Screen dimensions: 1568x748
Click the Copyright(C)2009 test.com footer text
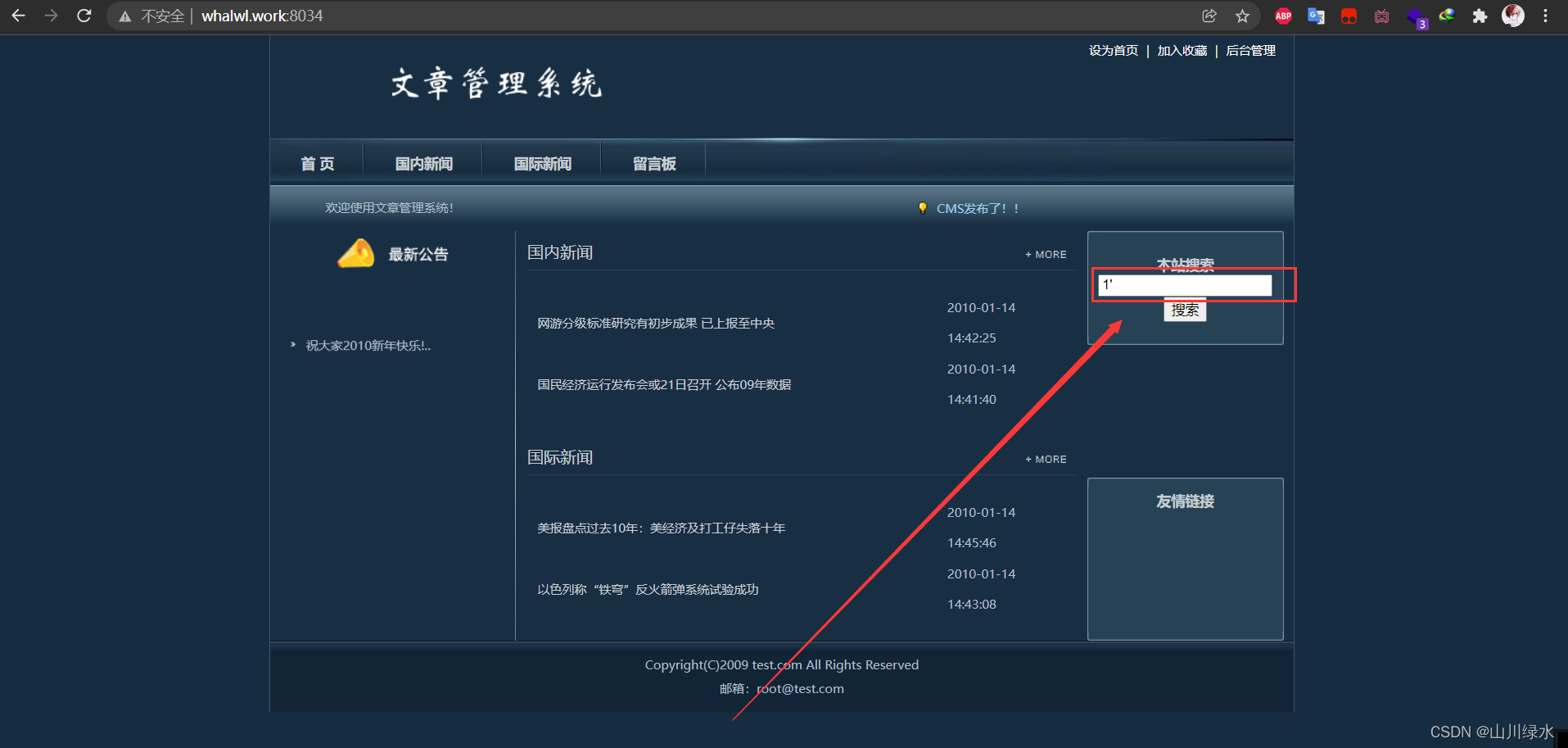781,665
